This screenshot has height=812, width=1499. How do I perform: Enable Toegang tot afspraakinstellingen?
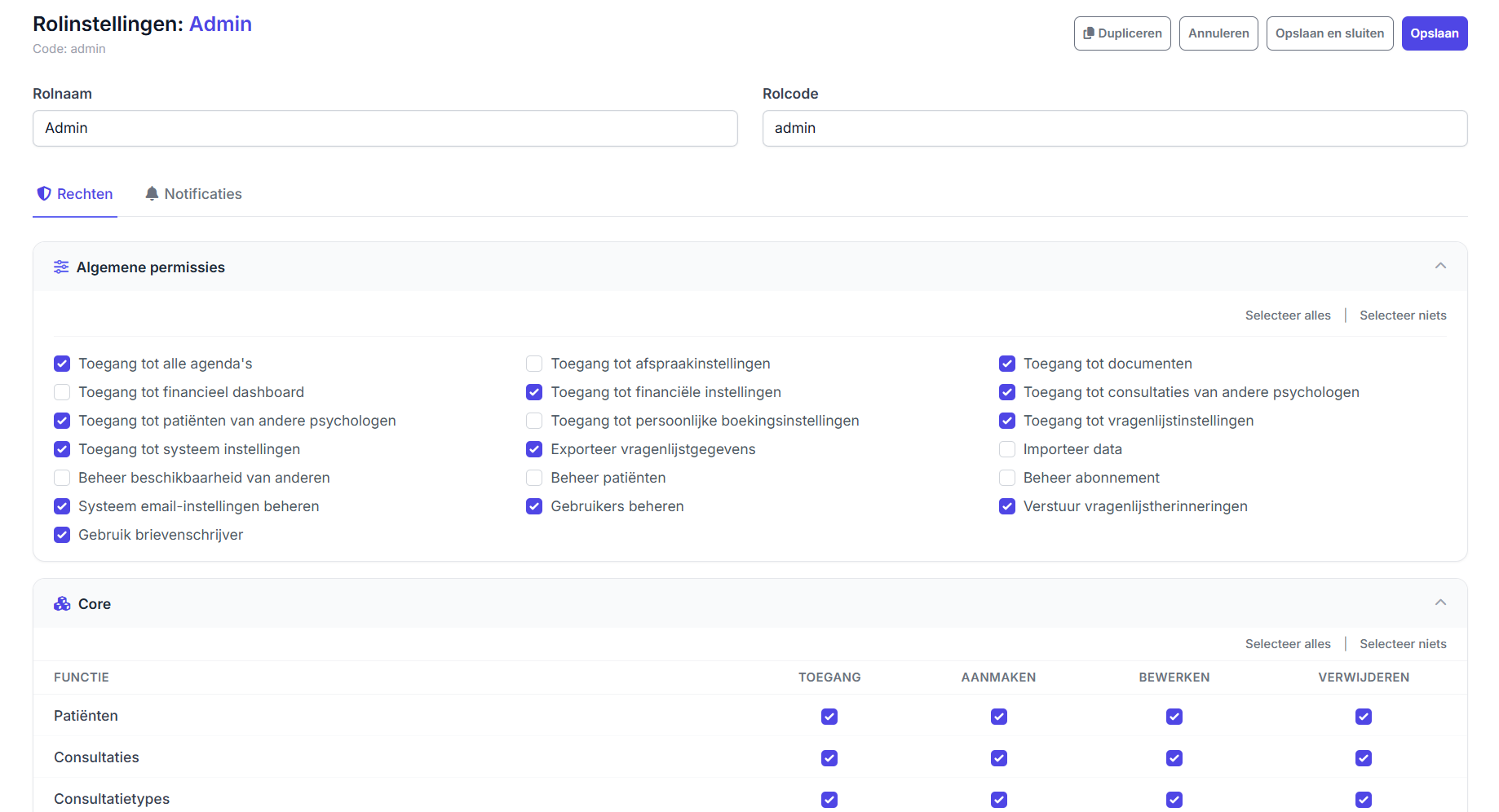click(x=534, y=364)
